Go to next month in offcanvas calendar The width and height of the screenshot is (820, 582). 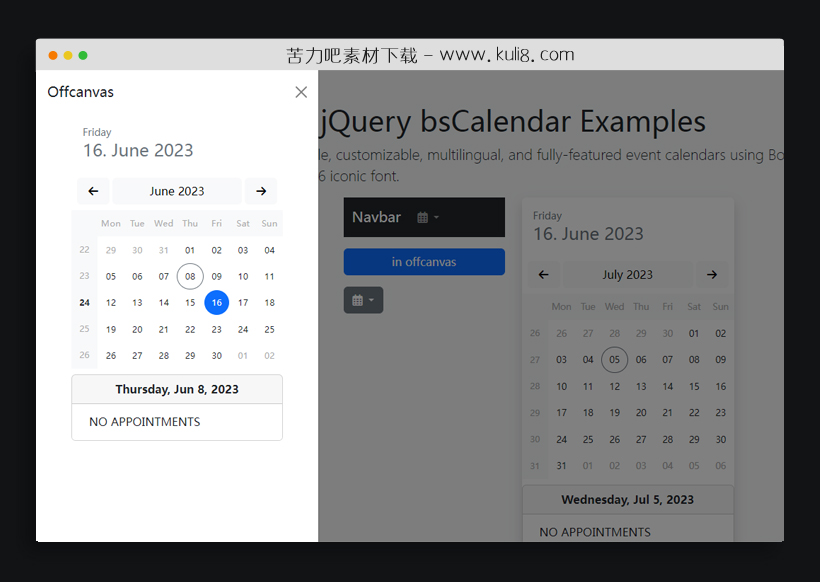[x=261, y=191]
